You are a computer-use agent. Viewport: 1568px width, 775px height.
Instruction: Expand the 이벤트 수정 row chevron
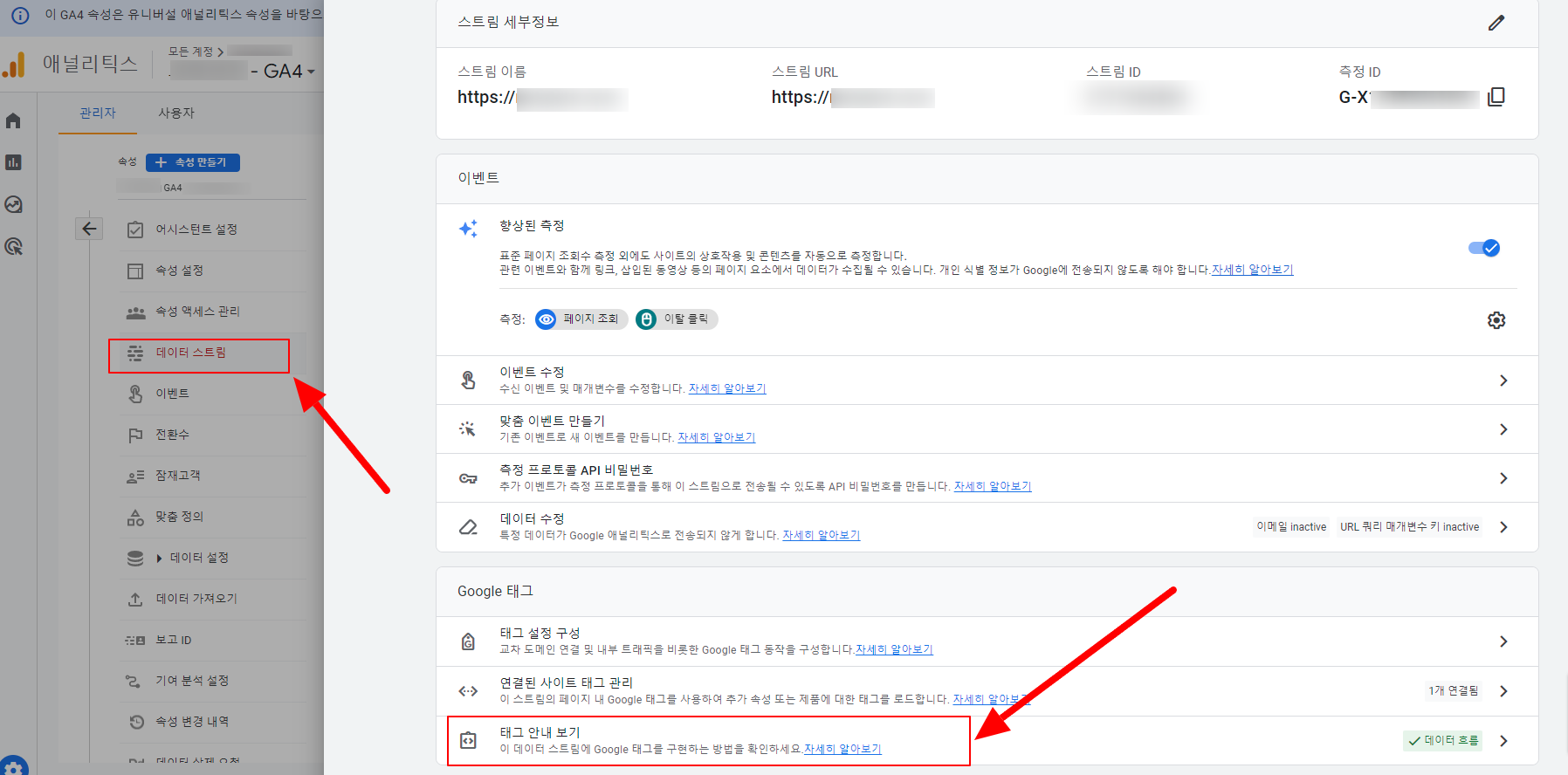tap(1503, 381)
